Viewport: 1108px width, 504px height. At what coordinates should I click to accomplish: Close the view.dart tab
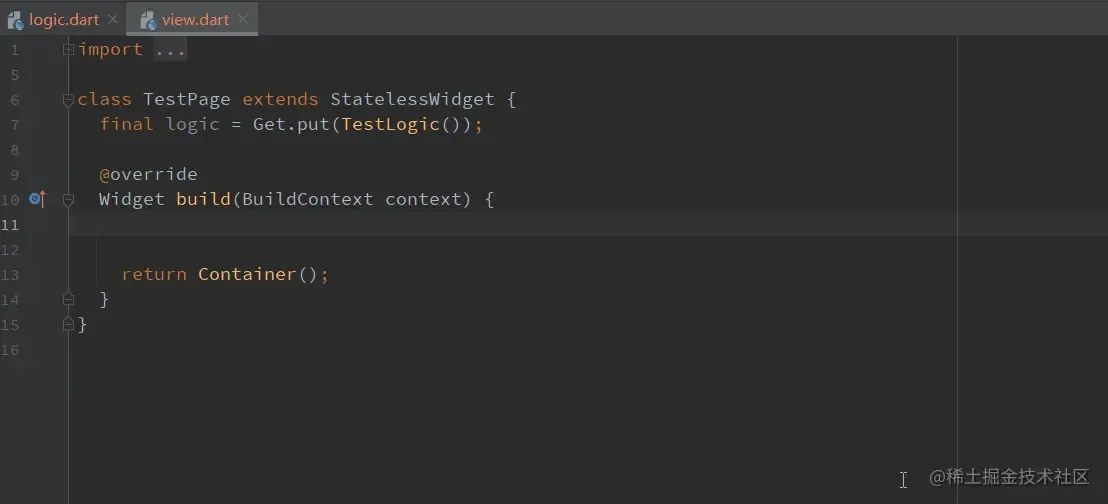(243, 20)
